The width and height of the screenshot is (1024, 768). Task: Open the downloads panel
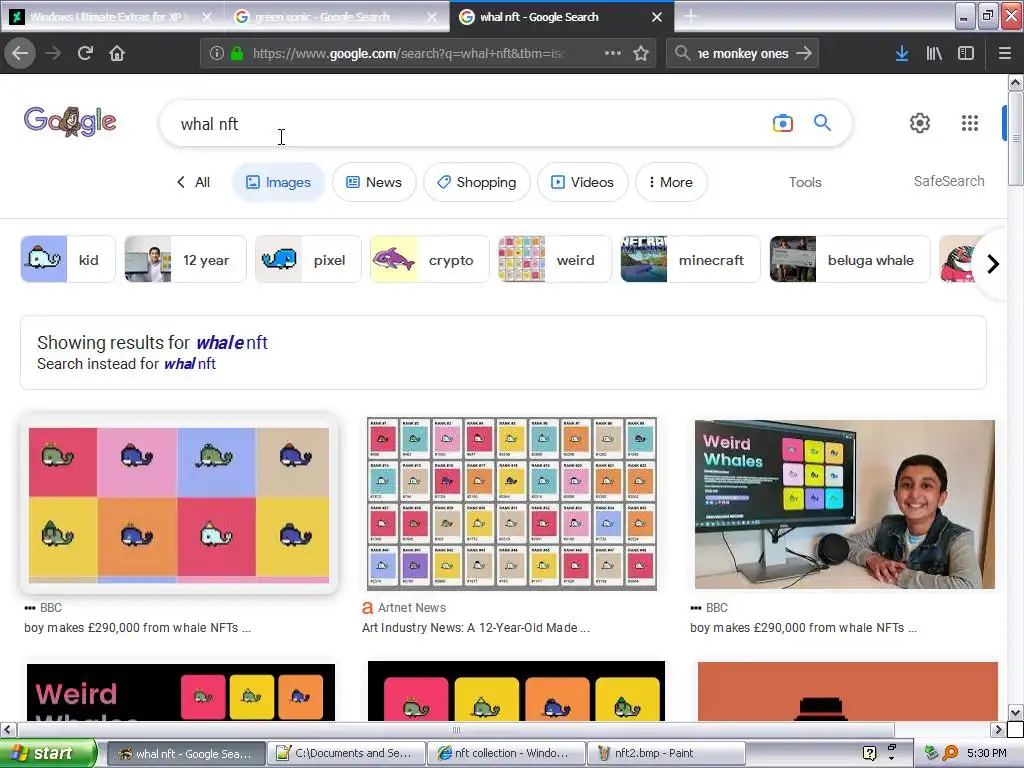click(x=902, y=54)
